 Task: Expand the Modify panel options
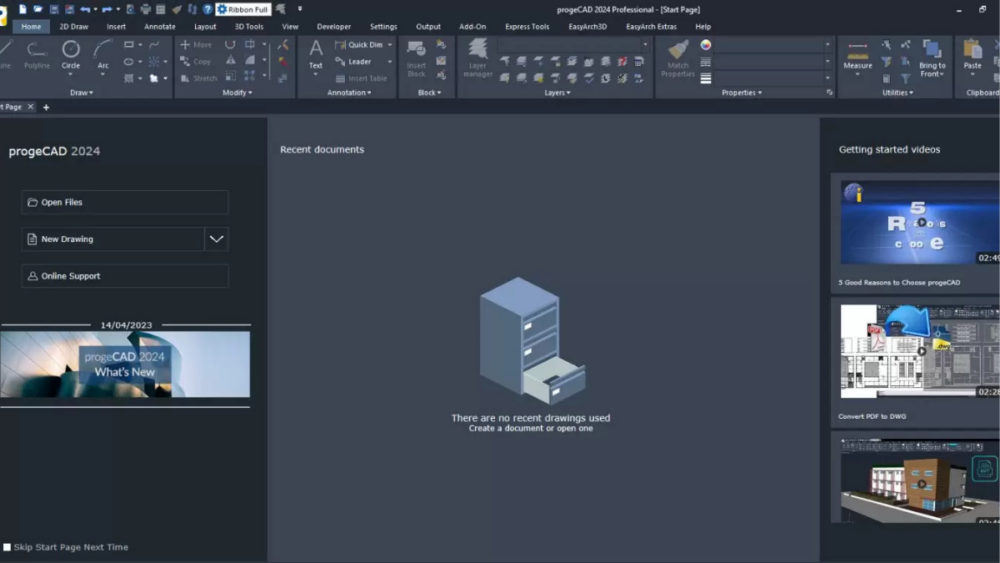tap(237, 92)
